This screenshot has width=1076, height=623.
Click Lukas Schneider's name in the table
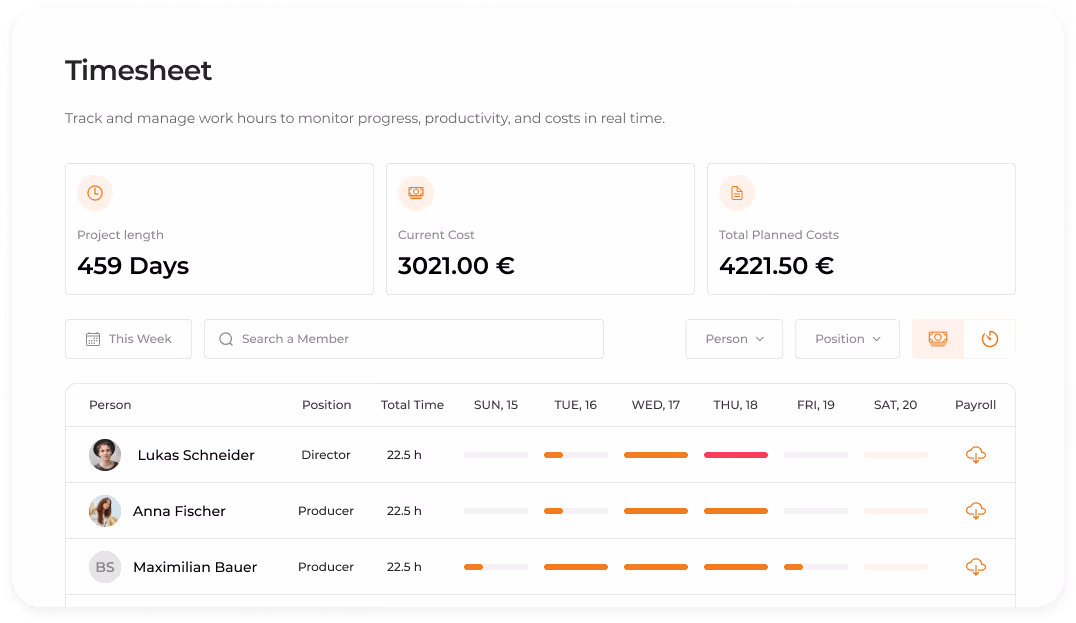click(196, 455)
